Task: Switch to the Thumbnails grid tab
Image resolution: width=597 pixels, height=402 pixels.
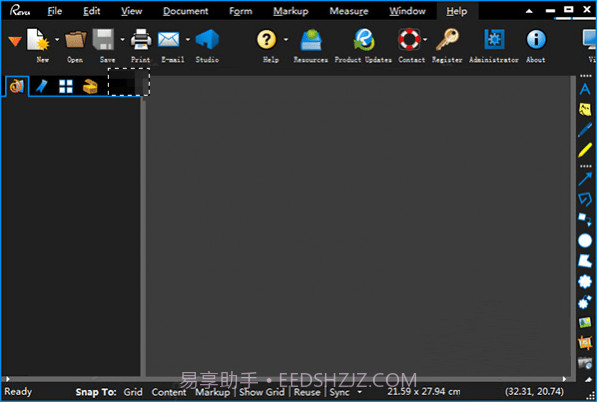Action: coord(65,86)
